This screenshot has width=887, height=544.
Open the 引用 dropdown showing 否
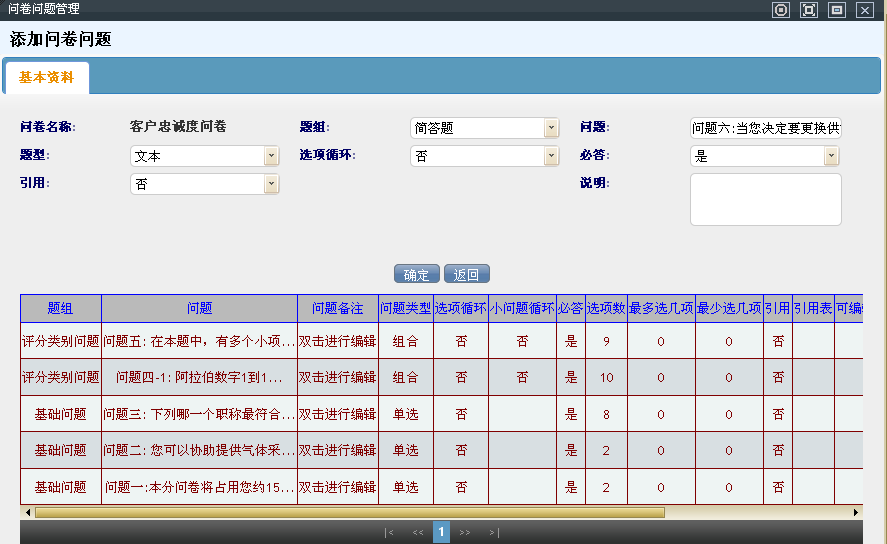[271, 184]
